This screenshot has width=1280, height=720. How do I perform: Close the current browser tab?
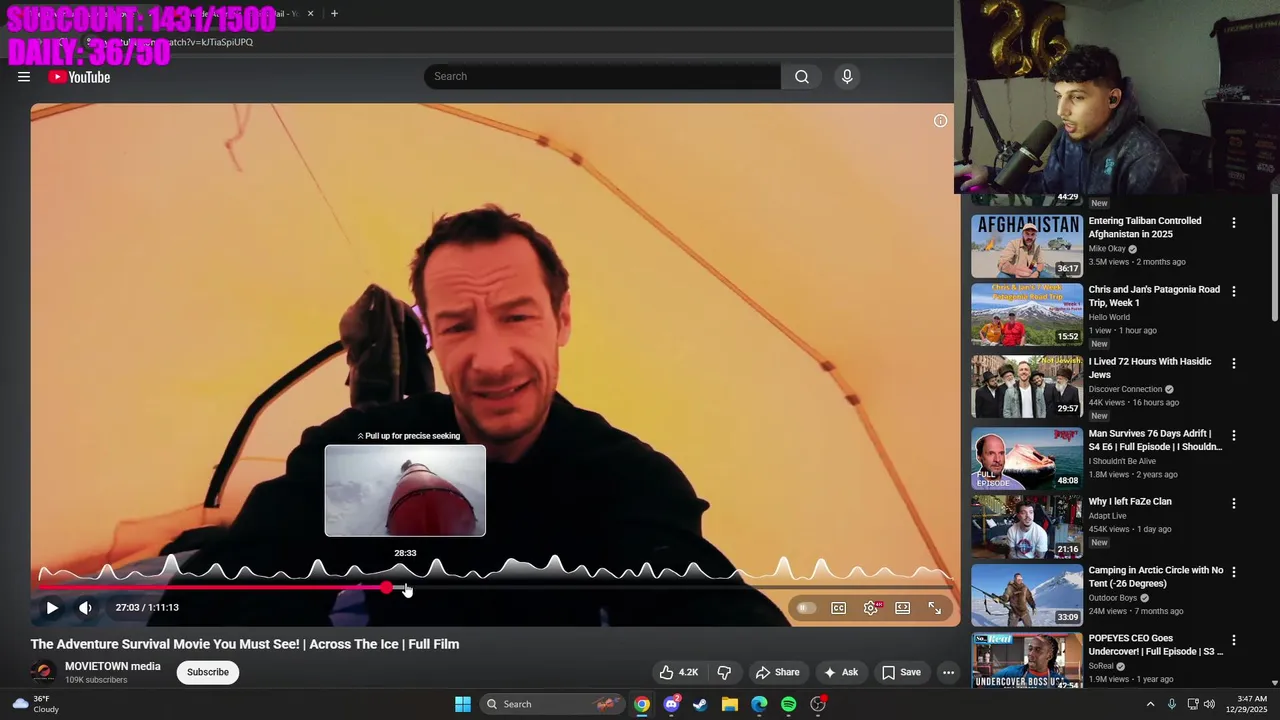point(310,14)
